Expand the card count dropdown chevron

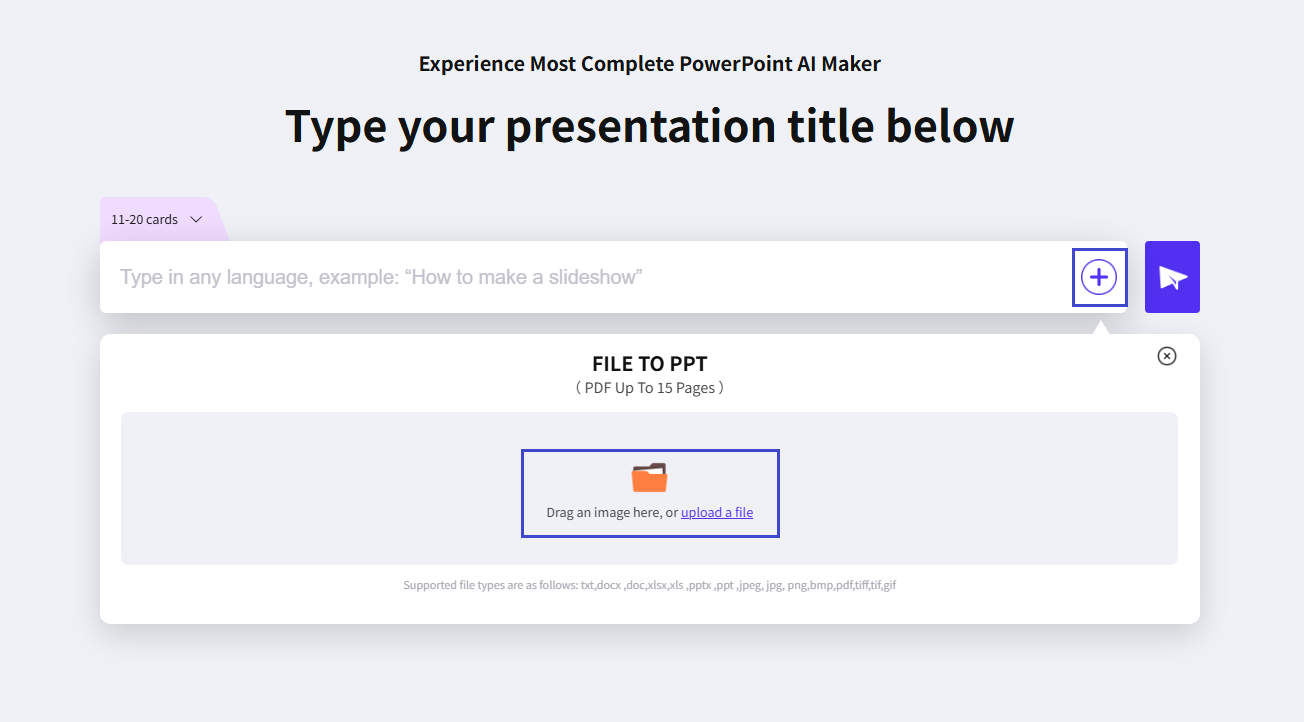(x=195, y=219)
